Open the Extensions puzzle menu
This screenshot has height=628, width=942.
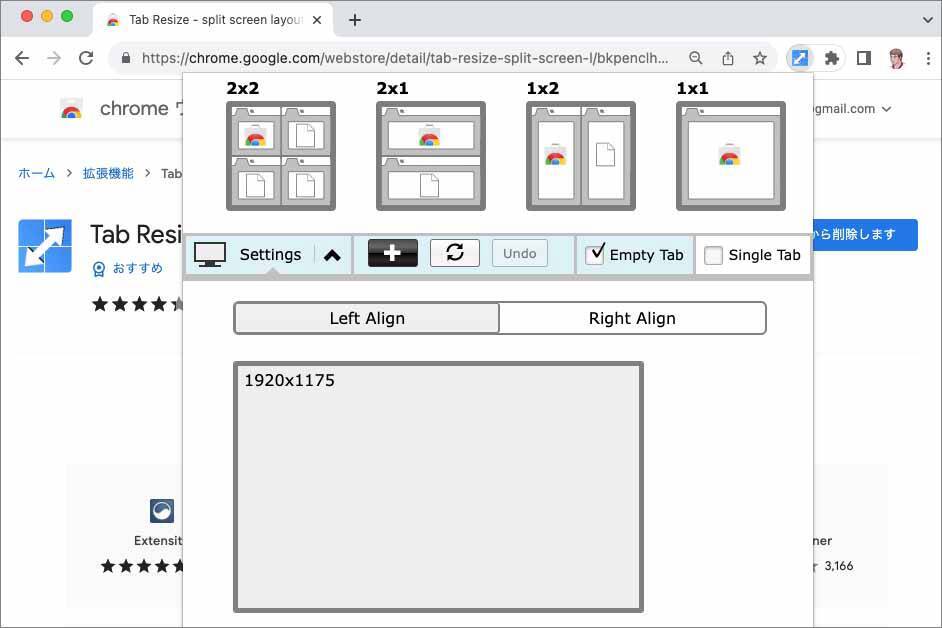tap(831, 58)
